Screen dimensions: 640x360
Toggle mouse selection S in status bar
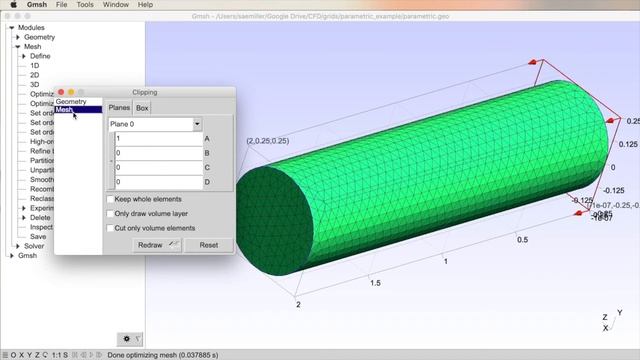point(65,355)
